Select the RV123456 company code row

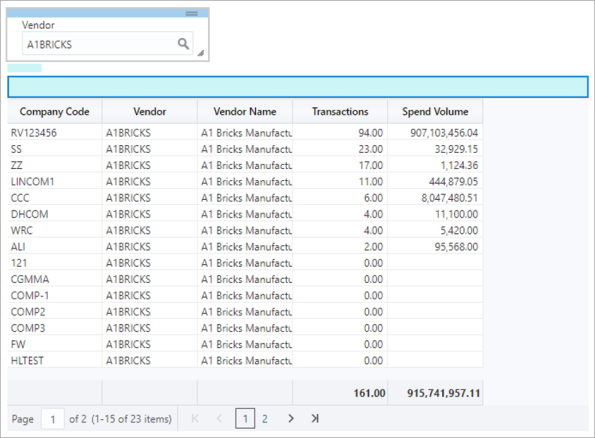point(245,133)
